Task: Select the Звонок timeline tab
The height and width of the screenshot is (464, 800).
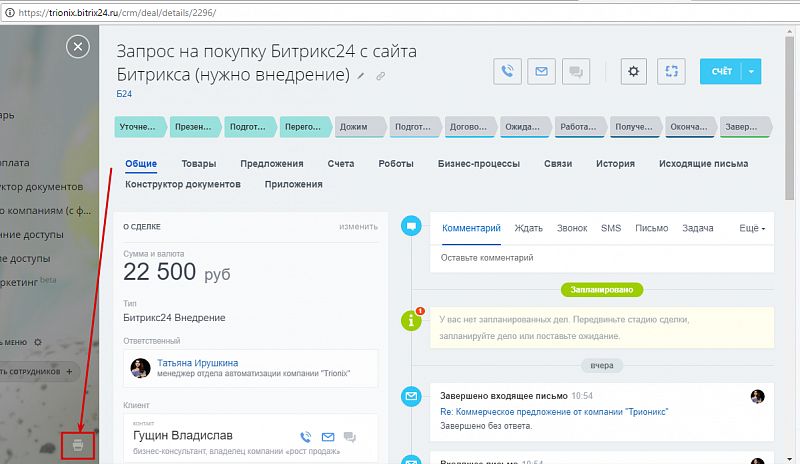Action: [572, 228]
